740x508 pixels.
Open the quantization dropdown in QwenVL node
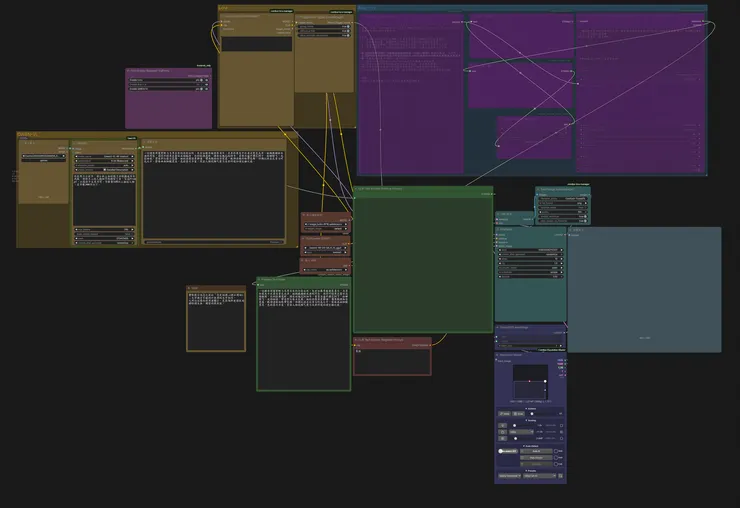[x=104, y=161]
